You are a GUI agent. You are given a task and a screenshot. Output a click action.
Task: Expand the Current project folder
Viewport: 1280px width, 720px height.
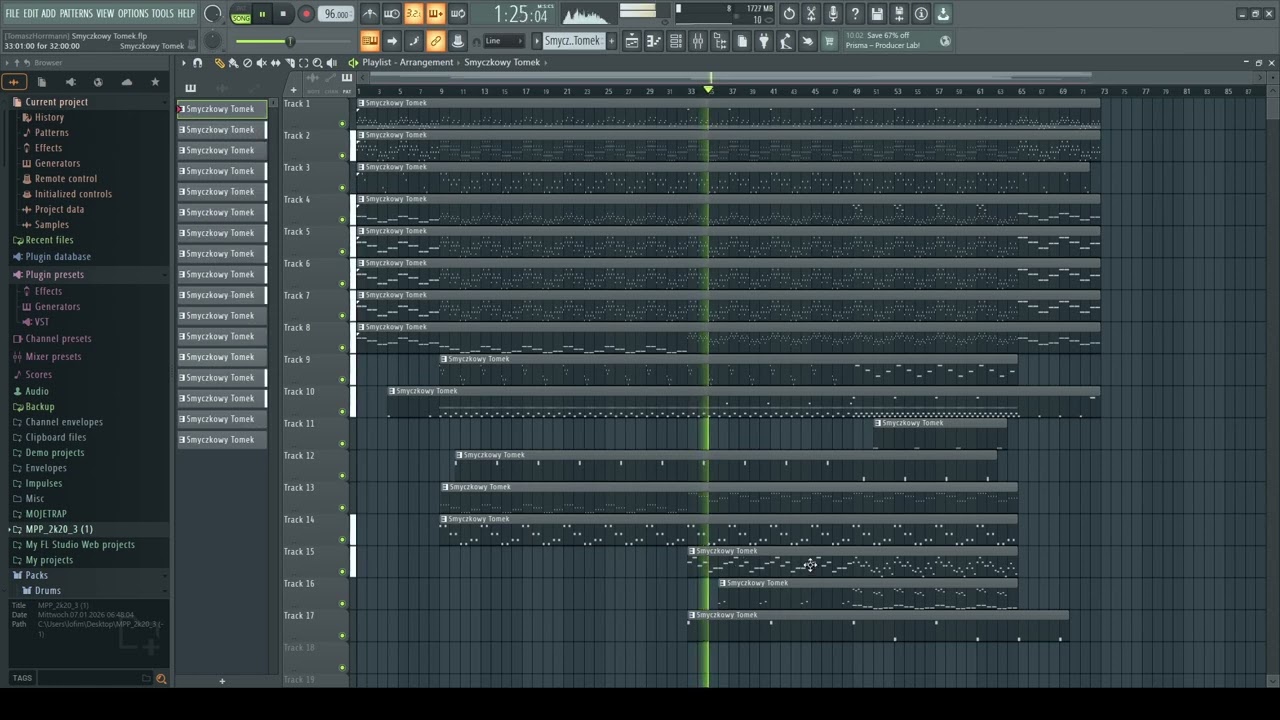(56, 102)
